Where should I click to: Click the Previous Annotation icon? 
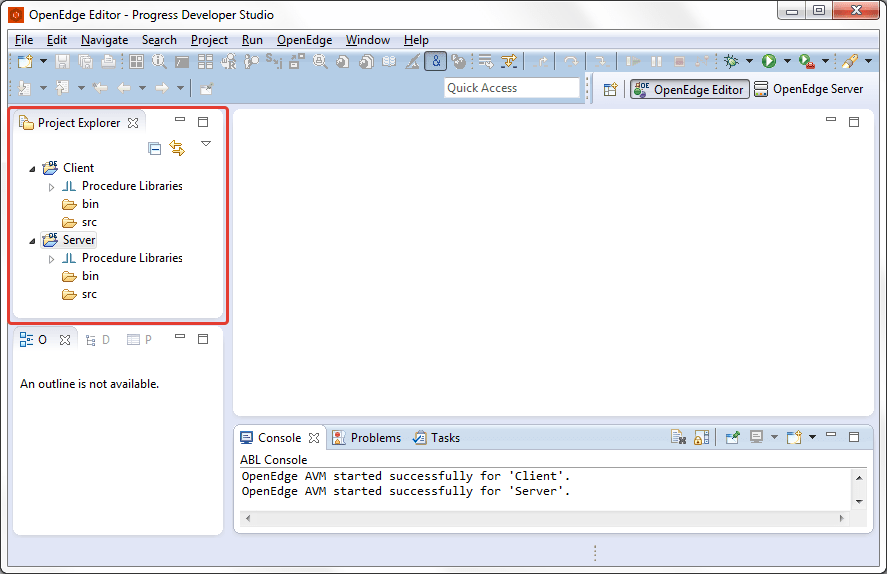(x=62, y=88)
